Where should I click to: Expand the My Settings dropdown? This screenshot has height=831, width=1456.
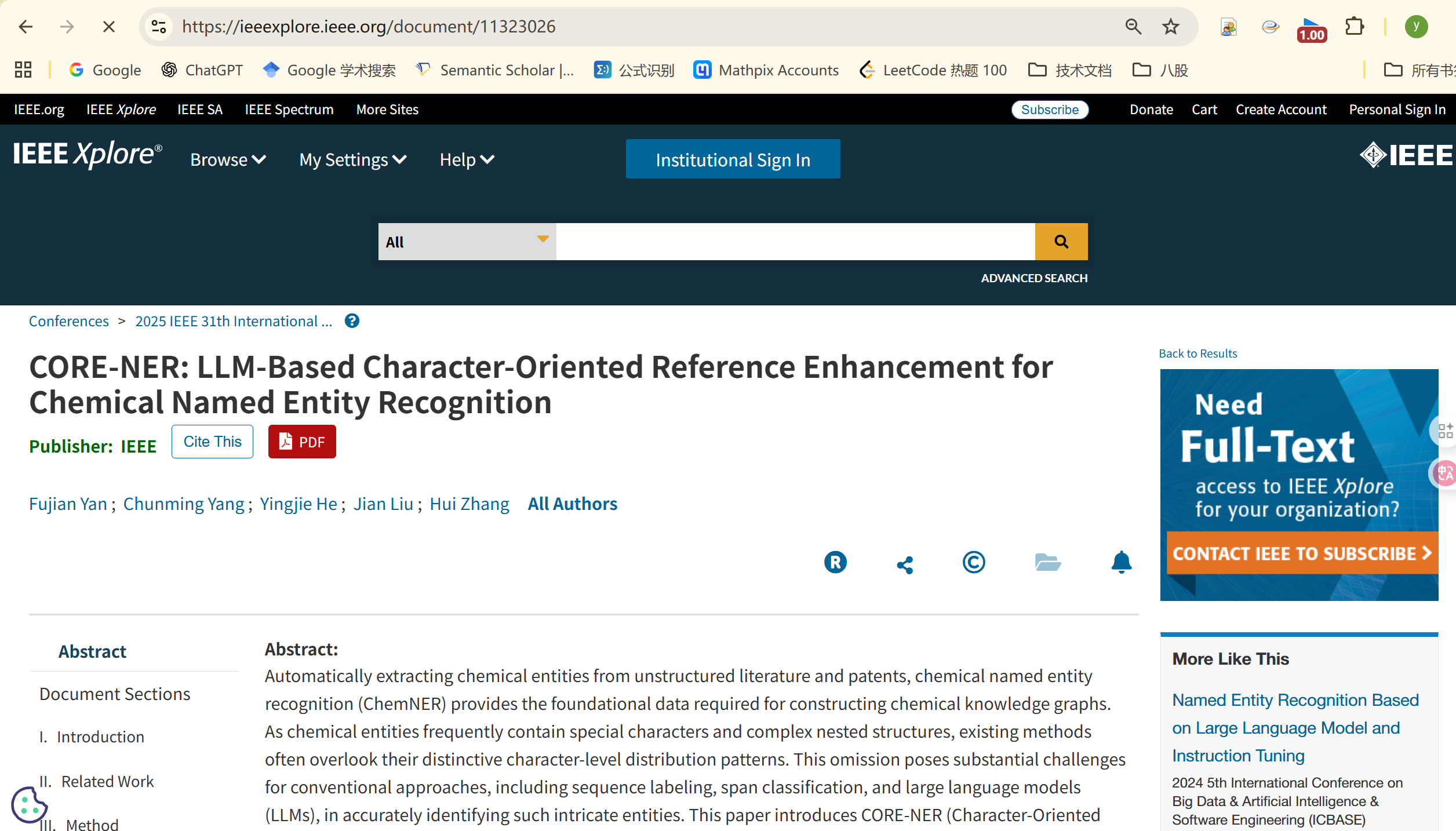tap(352, 160)
